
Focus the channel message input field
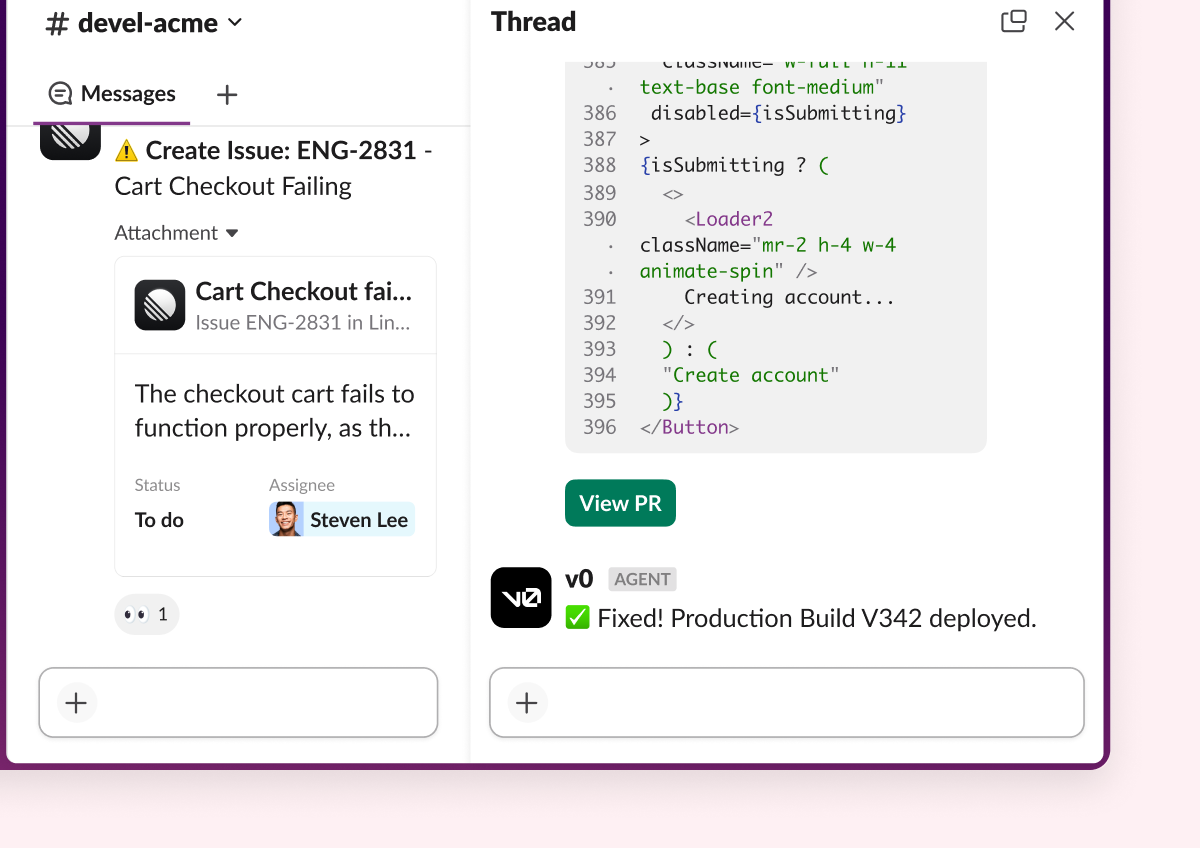[x=238, y=703]
